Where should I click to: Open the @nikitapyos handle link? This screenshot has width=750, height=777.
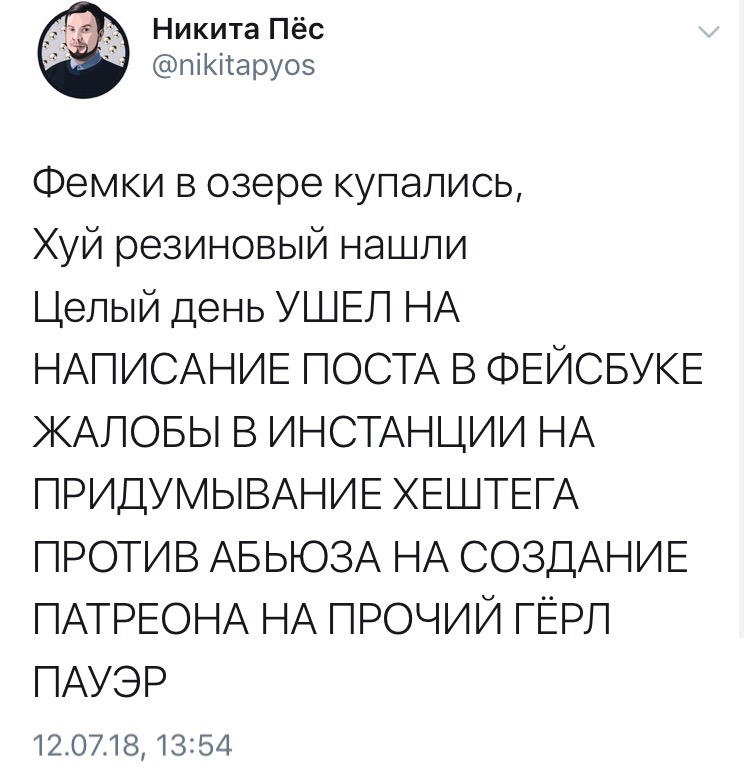(x=233, y=65)
